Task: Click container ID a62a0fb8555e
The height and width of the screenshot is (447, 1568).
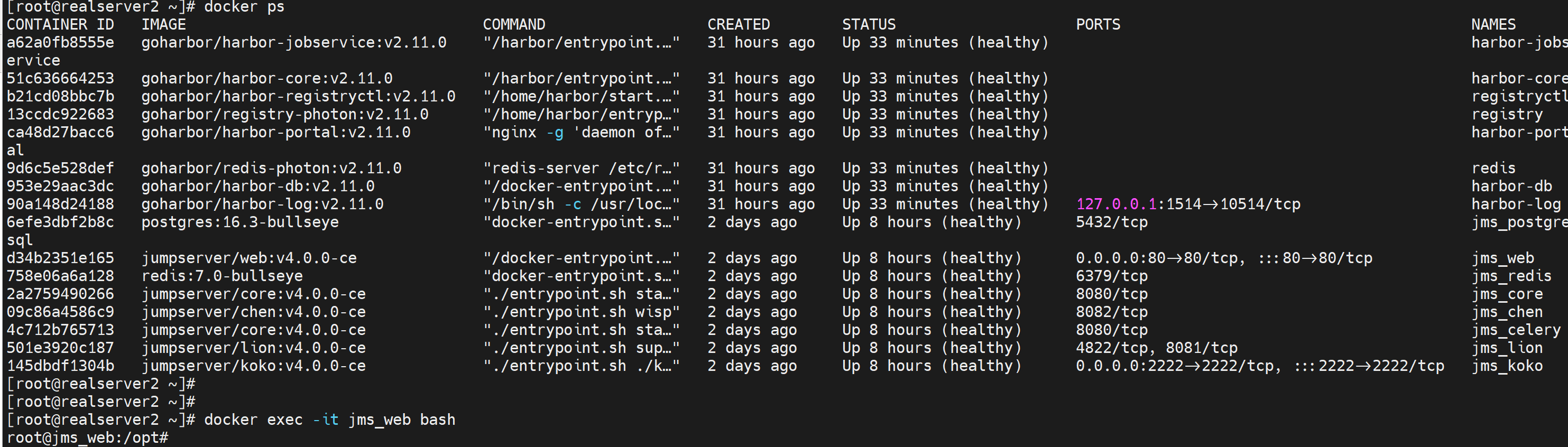Action: point(60,43)
